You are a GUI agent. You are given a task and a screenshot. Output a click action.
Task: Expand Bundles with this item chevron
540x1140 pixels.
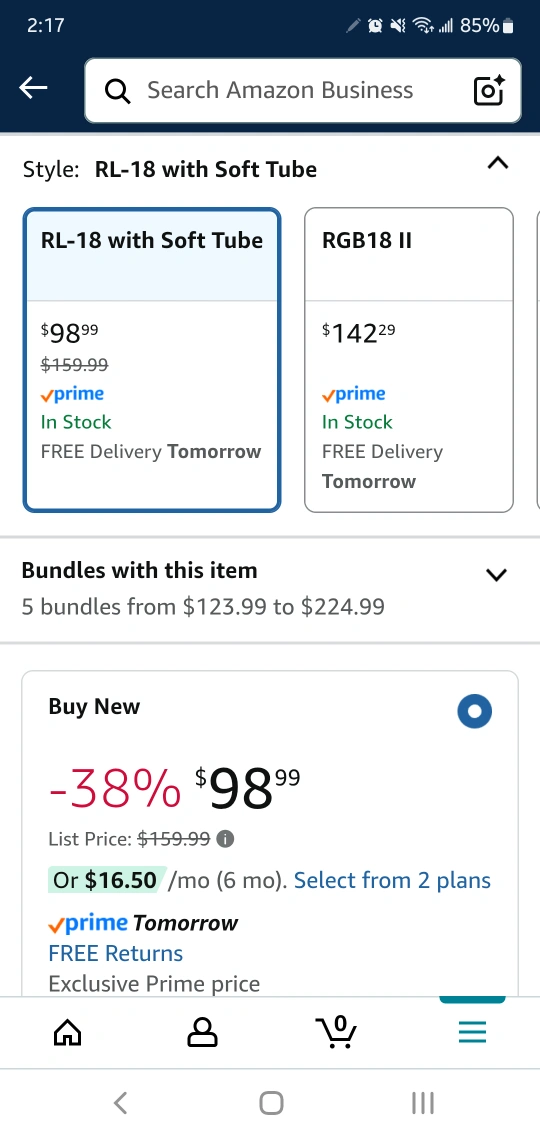[496, 575]
